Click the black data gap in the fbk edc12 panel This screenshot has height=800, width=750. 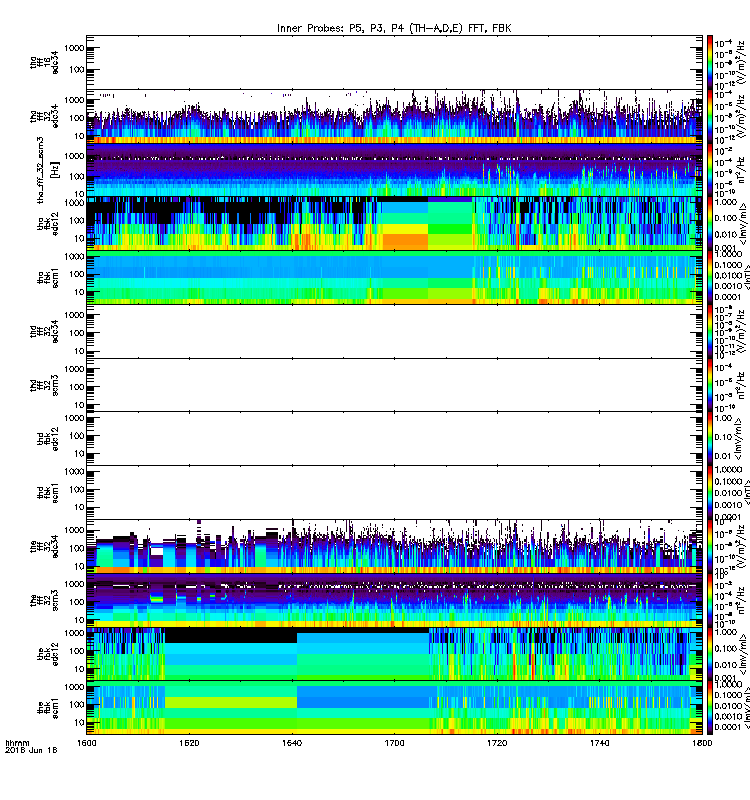231,635
